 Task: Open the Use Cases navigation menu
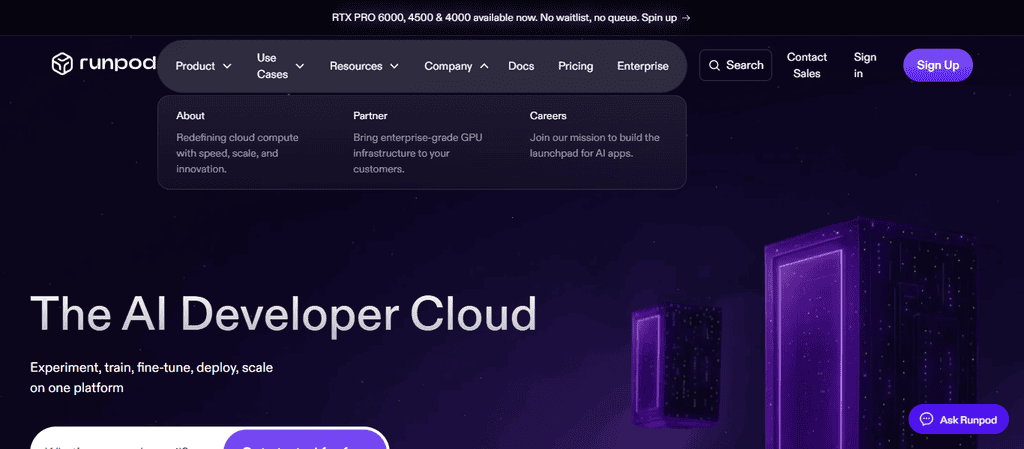coord(281,66)
